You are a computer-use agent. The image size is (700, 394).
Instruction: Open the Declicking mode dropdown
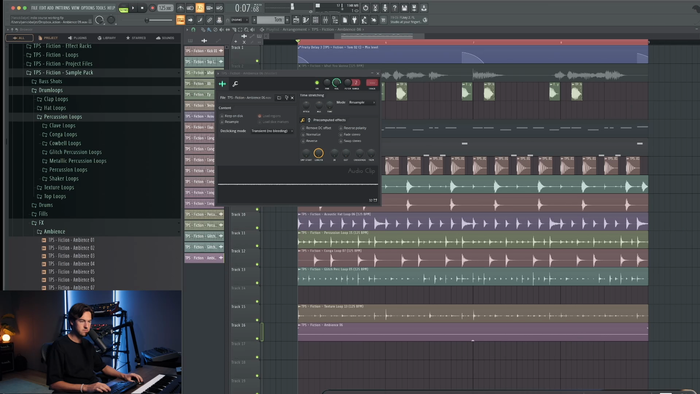(272, 131)
